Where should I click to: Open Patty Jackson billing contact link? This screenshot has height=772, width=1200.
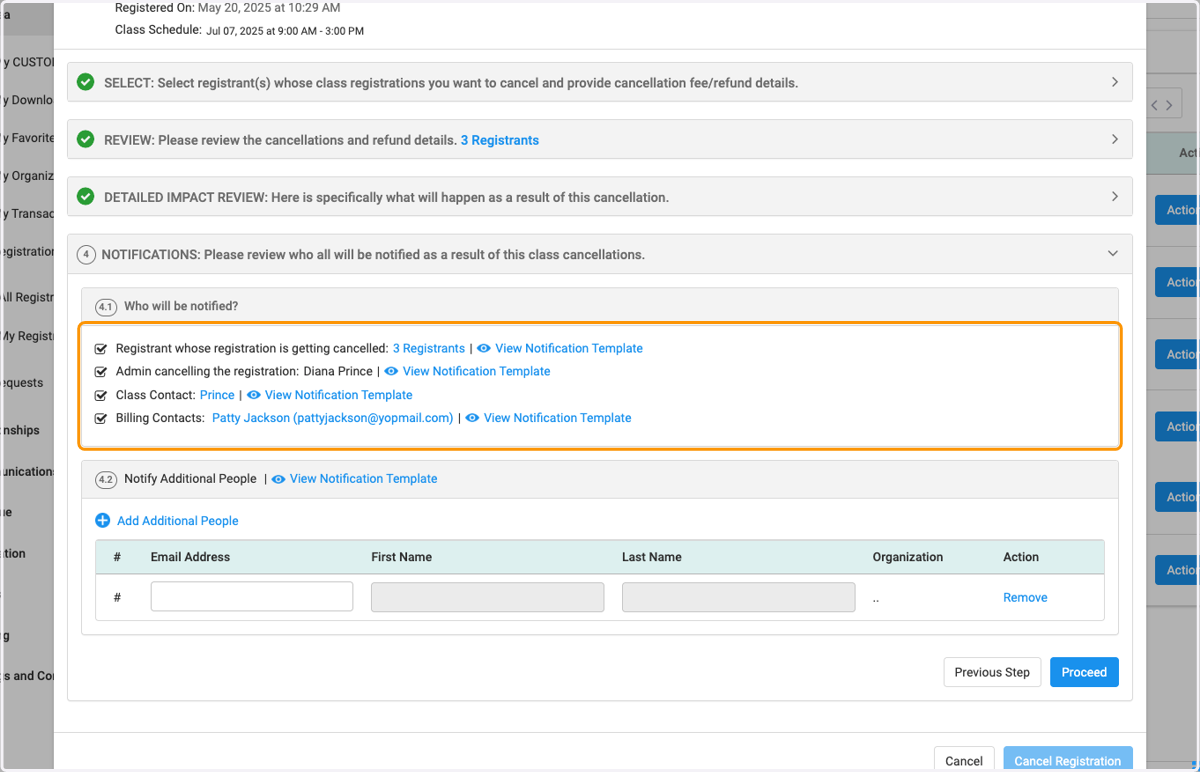(333, 418)
